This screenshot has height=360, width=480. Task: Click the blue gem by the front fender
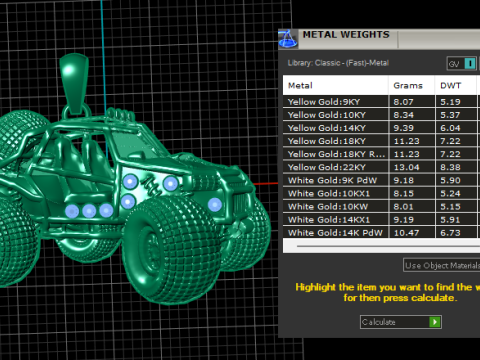click(x=215, y=204)
